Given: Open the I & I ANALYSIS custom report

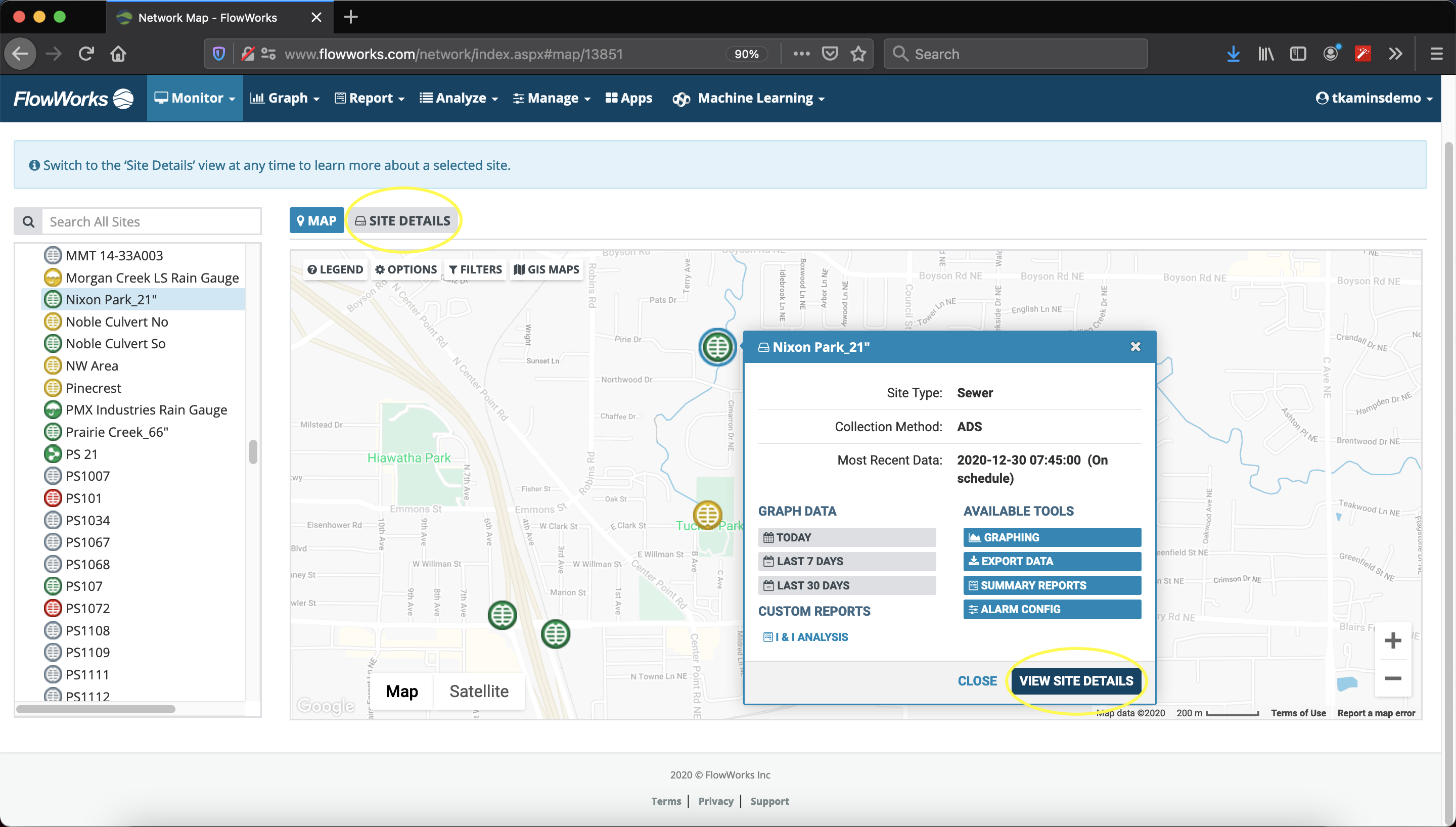Looking at the screenshot, I should [805, 637].
